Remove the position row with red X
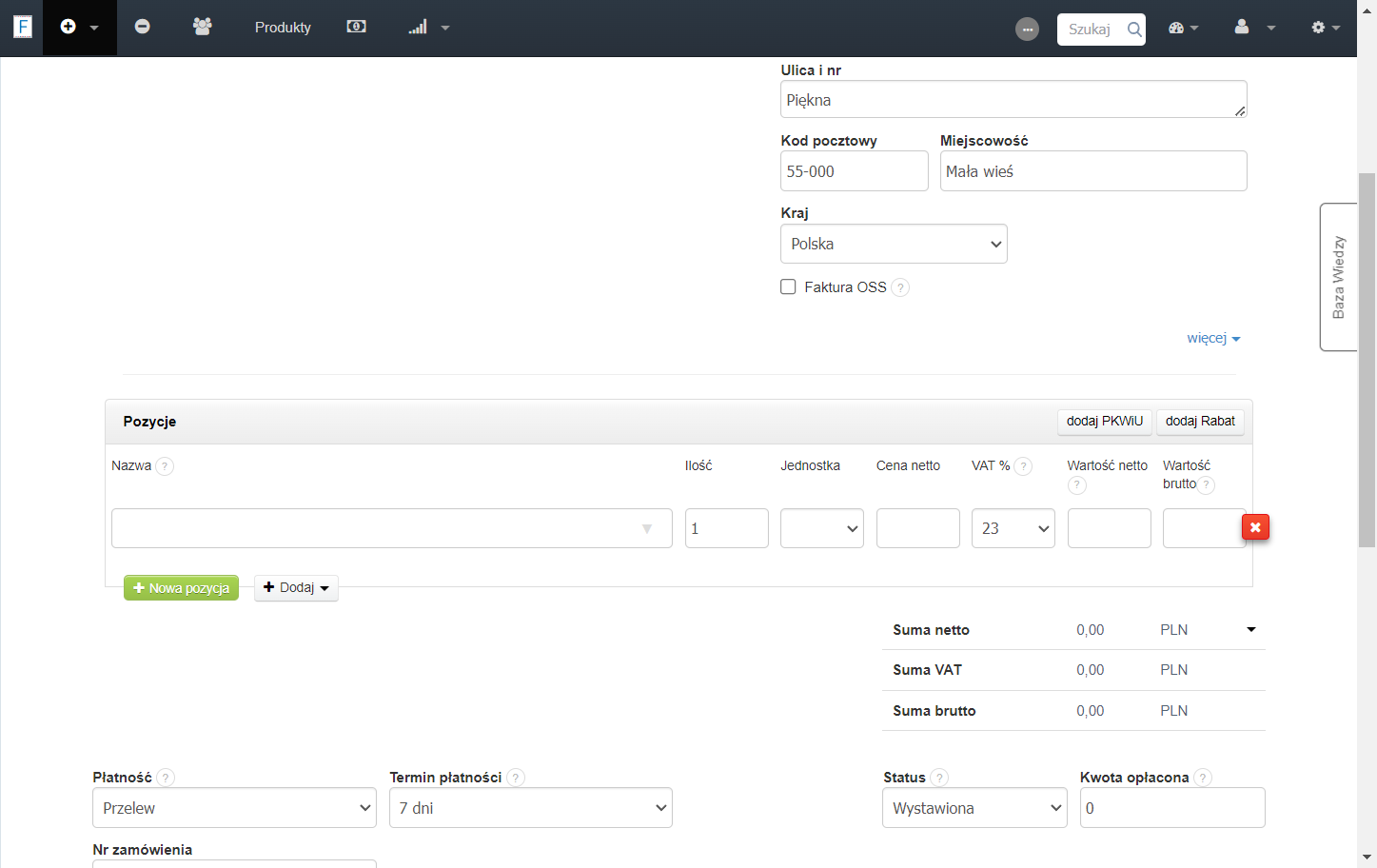 tap(1255, 526)
